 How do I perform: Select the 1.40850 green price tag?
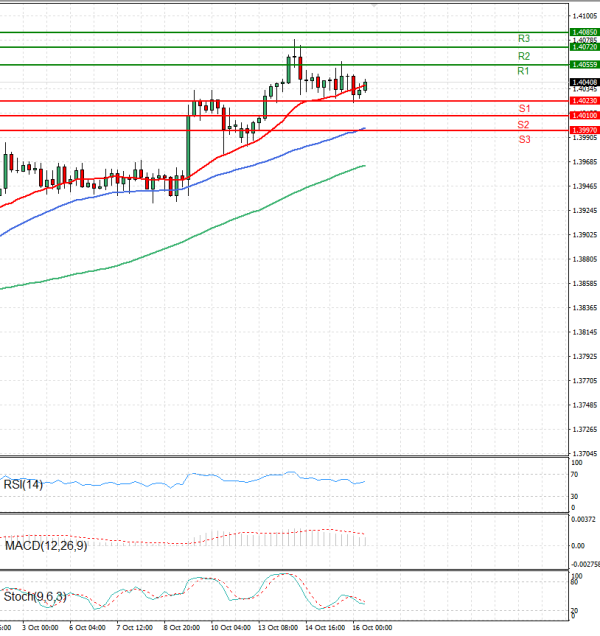(583, 32)
